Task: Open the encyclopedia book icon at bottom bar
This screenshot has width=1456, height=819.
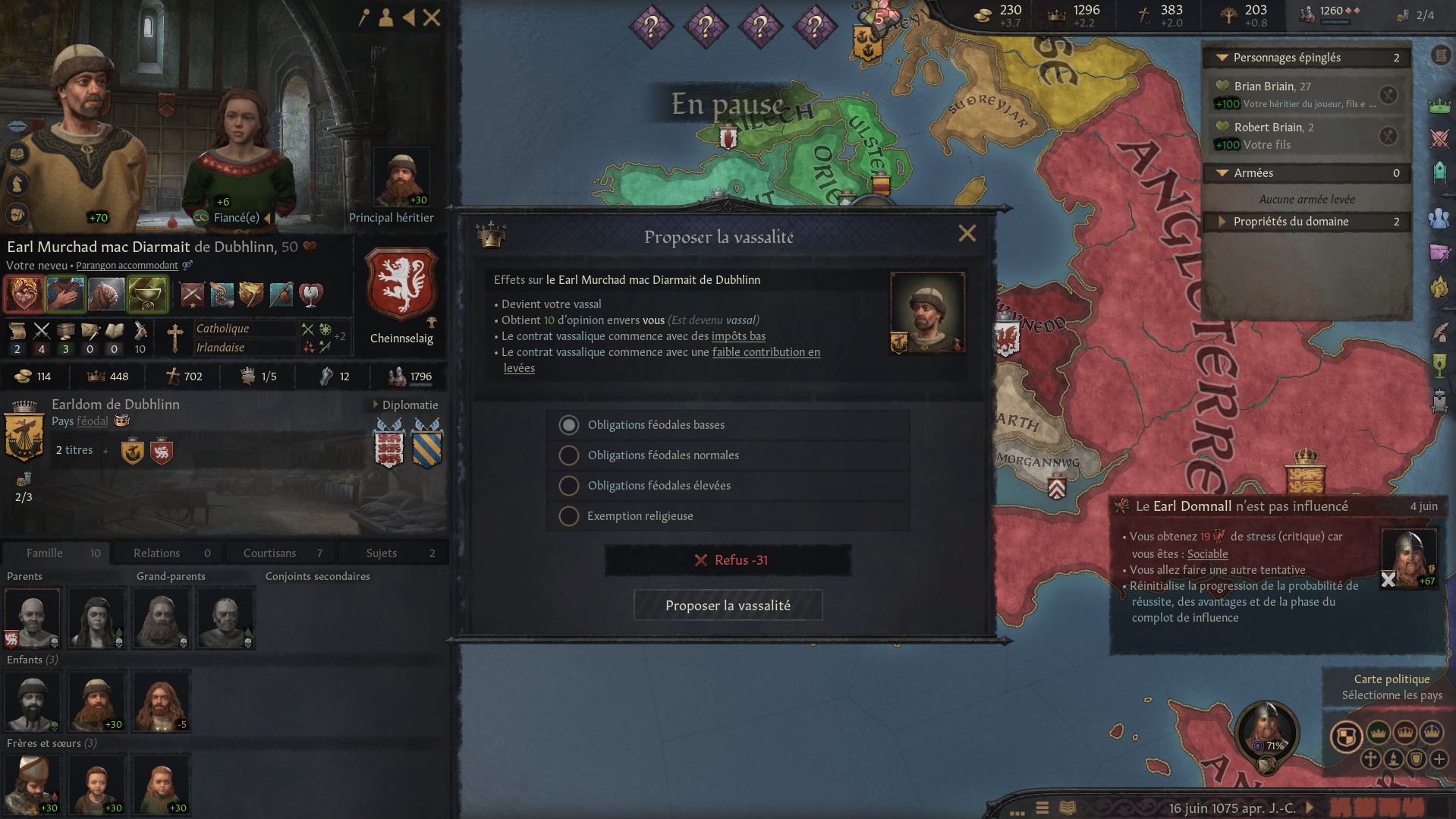Action: 1068,808
